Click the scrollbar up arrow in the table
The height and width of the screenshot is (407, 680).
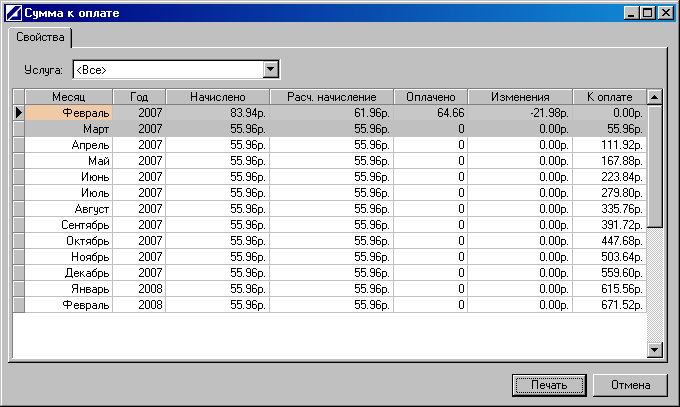pos(655,97)
